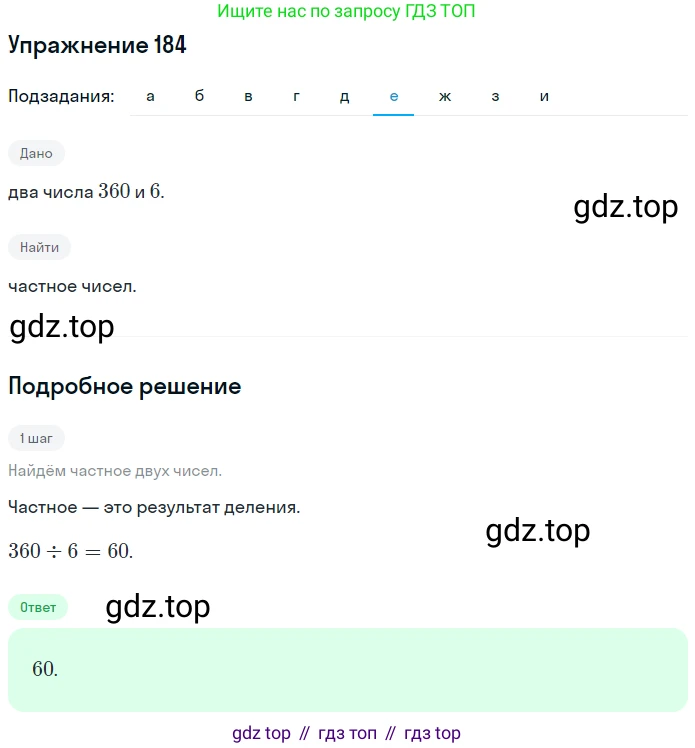This screenshot has width=695, height=748.
Task: Click the active subtask tab «е»
Action: [394, 96]
